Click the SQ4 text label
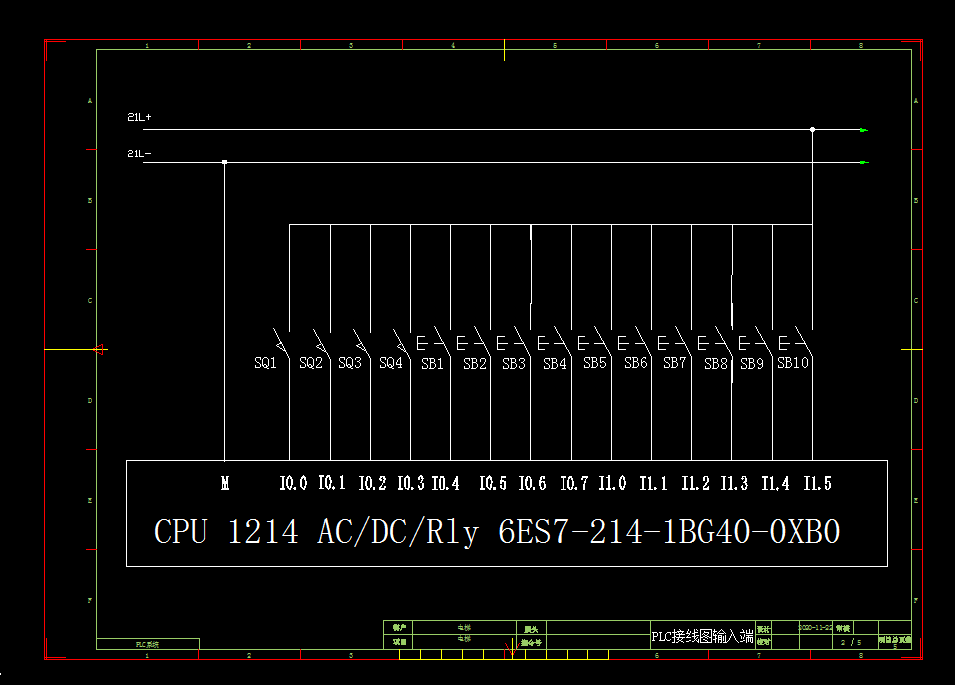This screenshot has height=685, width=955. tap(391, 363)
